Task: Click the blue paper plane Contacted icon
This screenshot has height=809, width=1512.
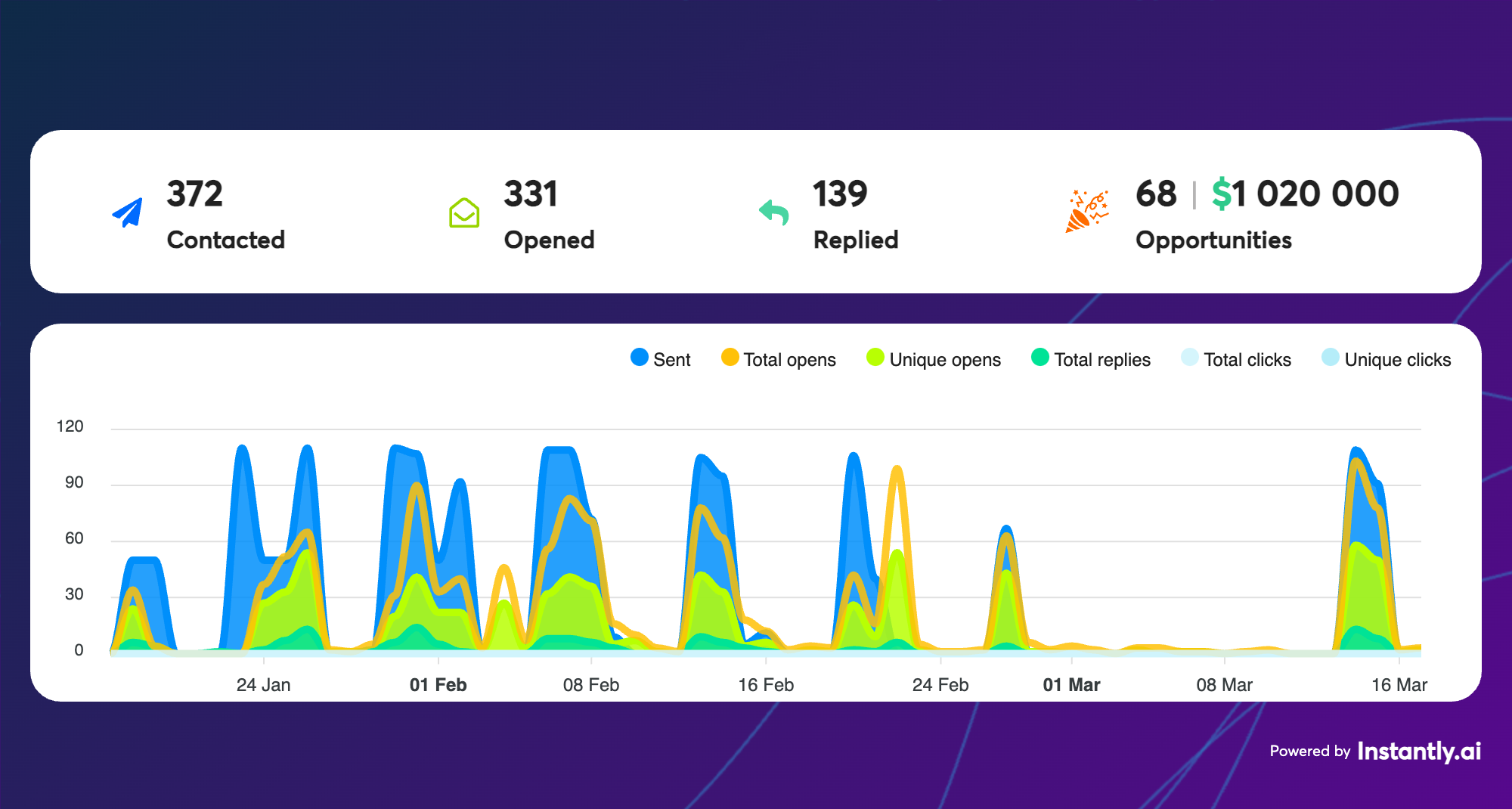Action: tap(128, 213)
